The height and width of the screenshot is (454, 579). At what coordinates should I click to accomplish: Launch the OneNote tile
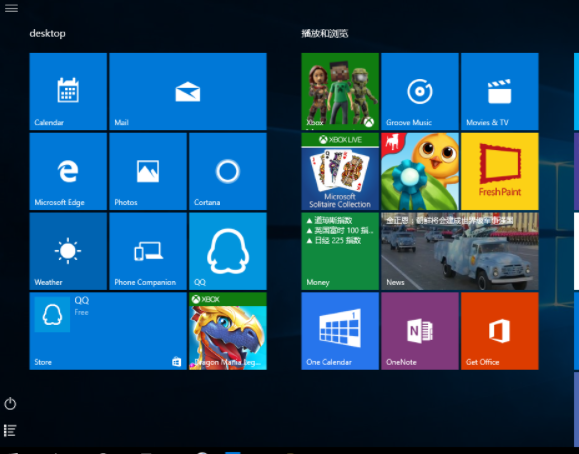tap(420, 331)
